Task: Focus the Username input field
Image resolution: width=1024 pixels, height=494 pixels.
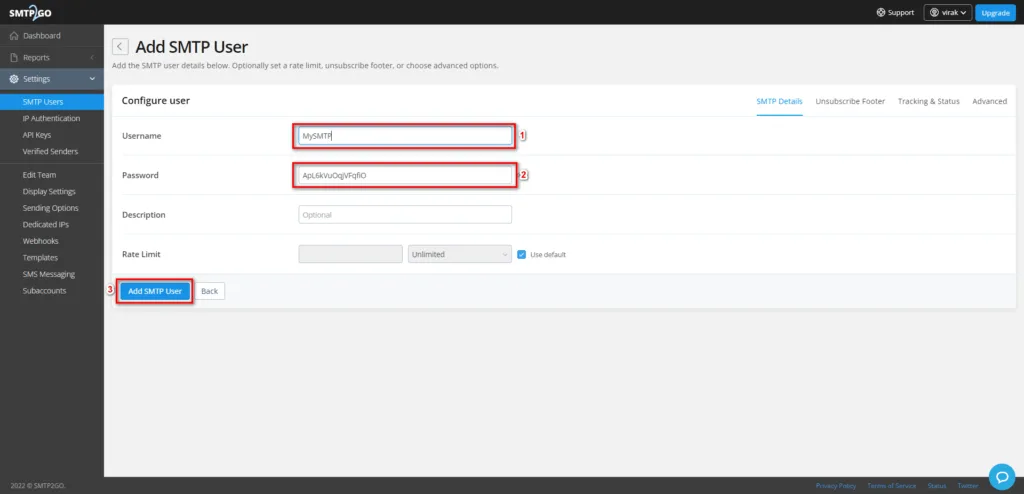Action: tap(405, 135)
